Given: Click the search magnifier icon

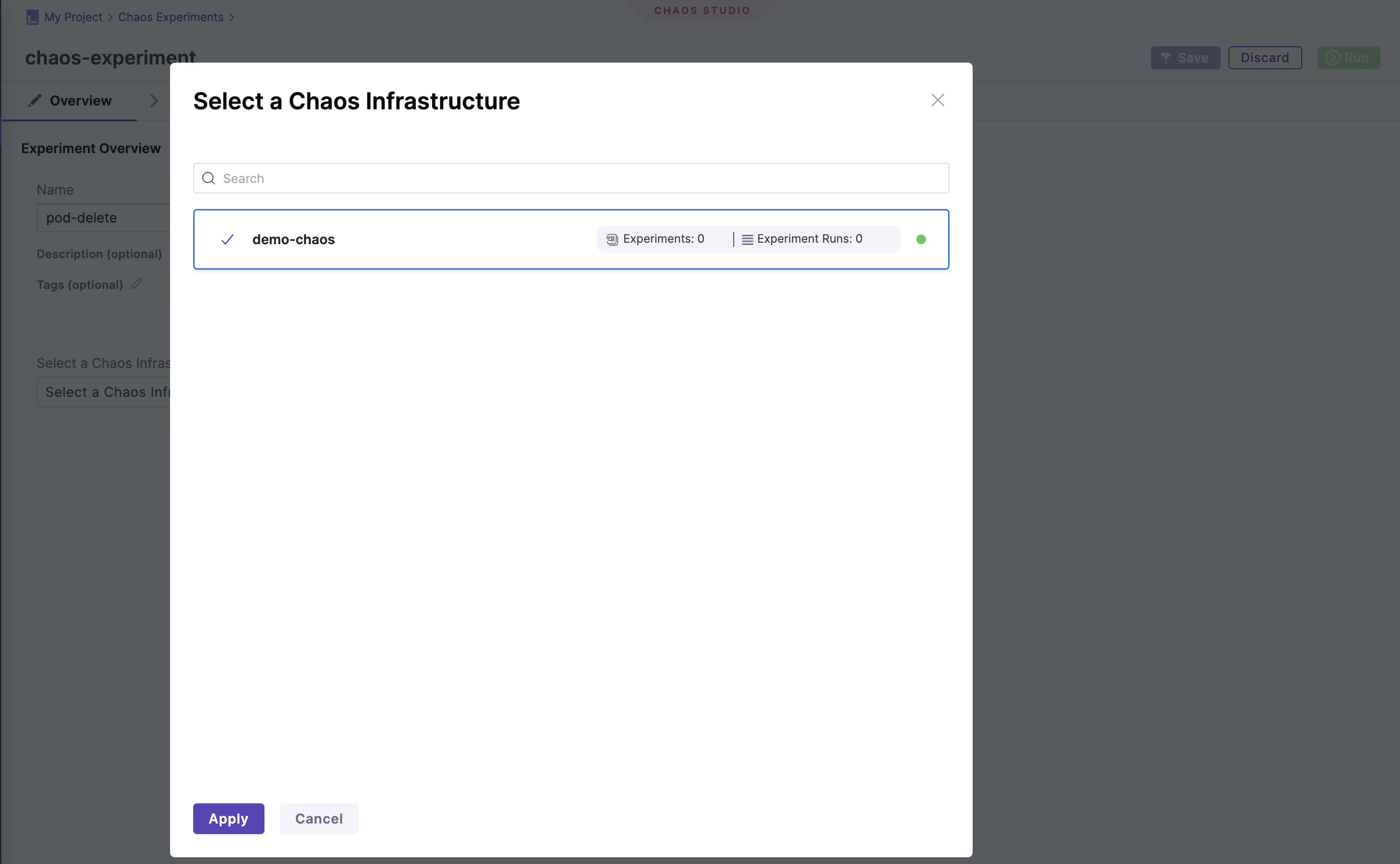Looking at the screenshot, I should pyautogui.click(x=209, y=178).
